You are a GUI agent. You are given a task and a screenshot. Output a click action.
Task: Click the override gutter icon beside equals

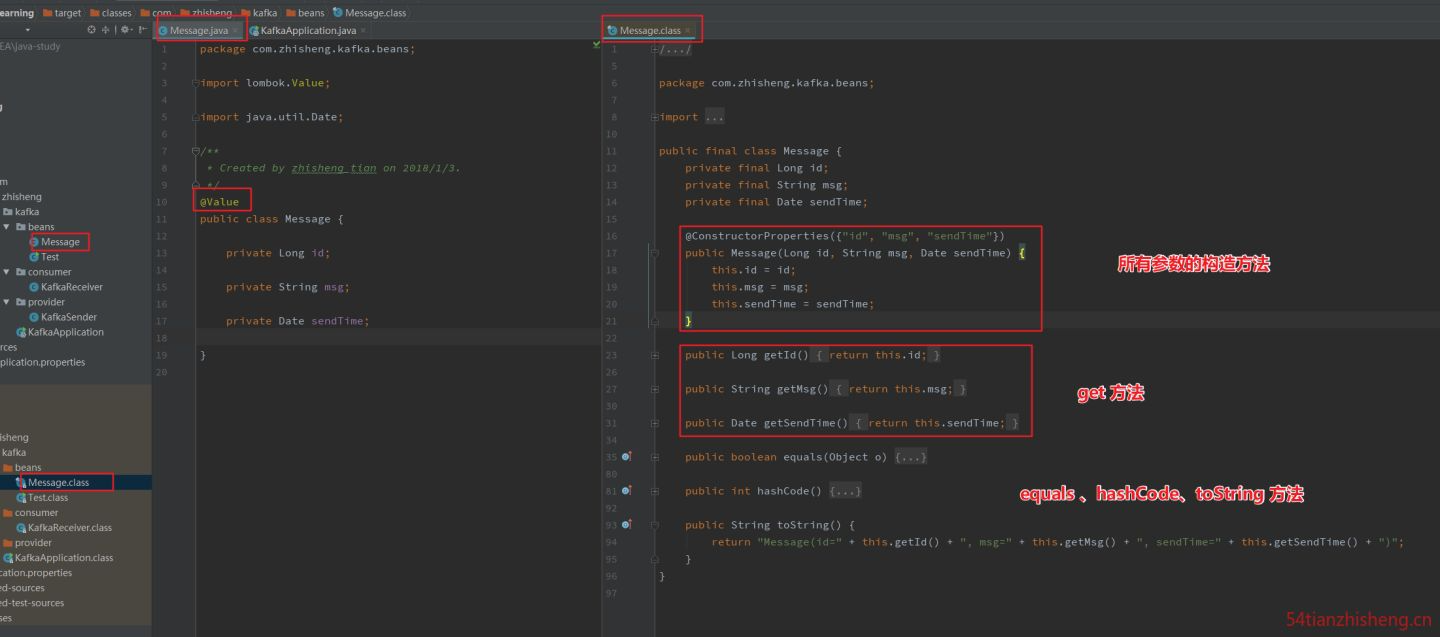[x=626, y=456]
